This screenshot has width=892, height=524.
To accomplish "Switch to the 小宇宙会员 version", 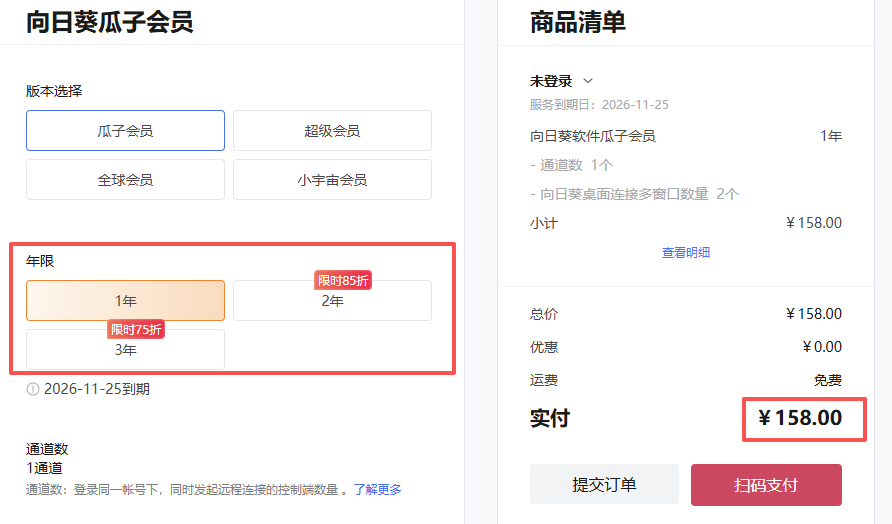I will [332, 180].
